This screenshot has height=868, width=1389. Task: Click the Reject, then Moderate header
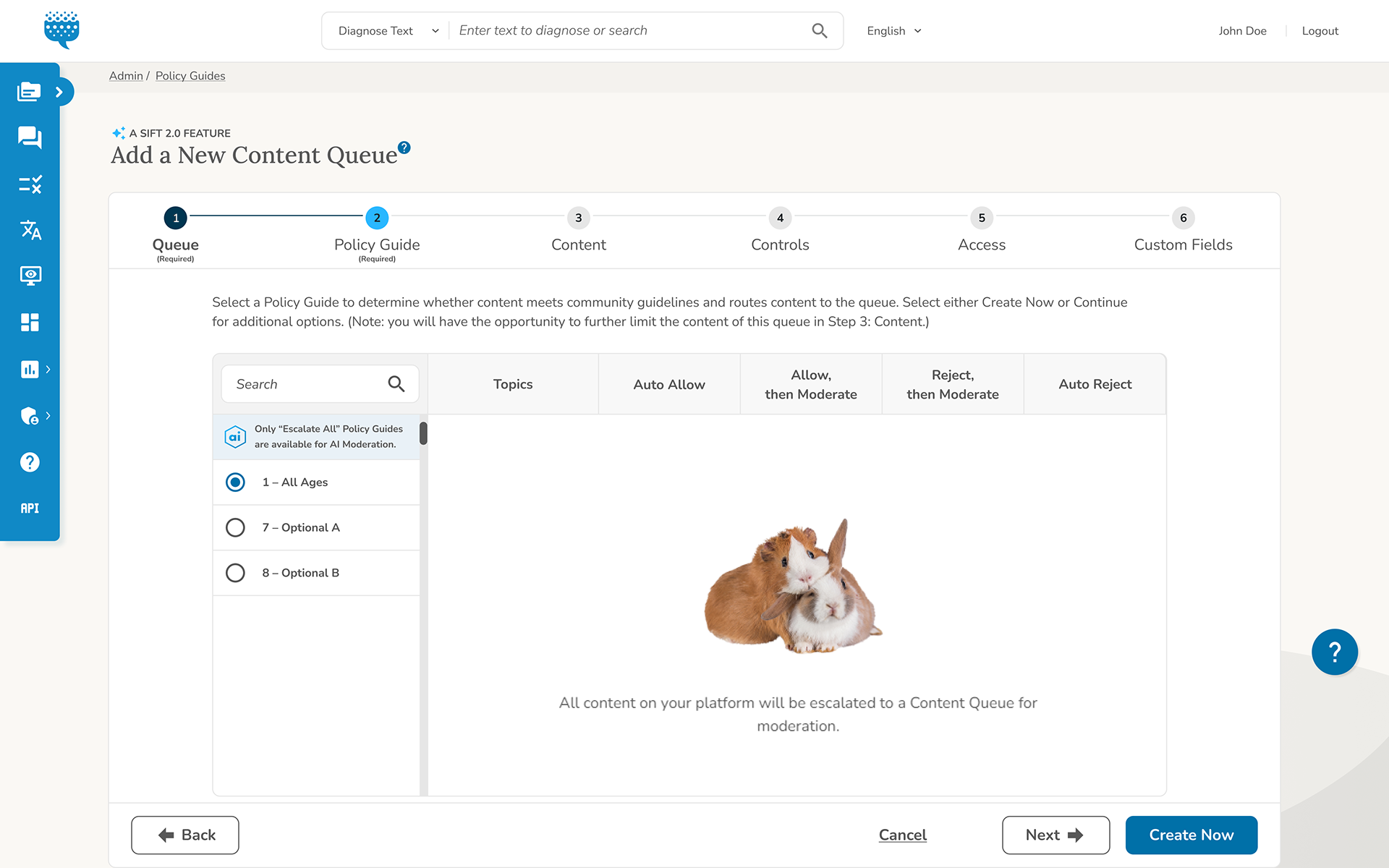[x=953, y=384]
